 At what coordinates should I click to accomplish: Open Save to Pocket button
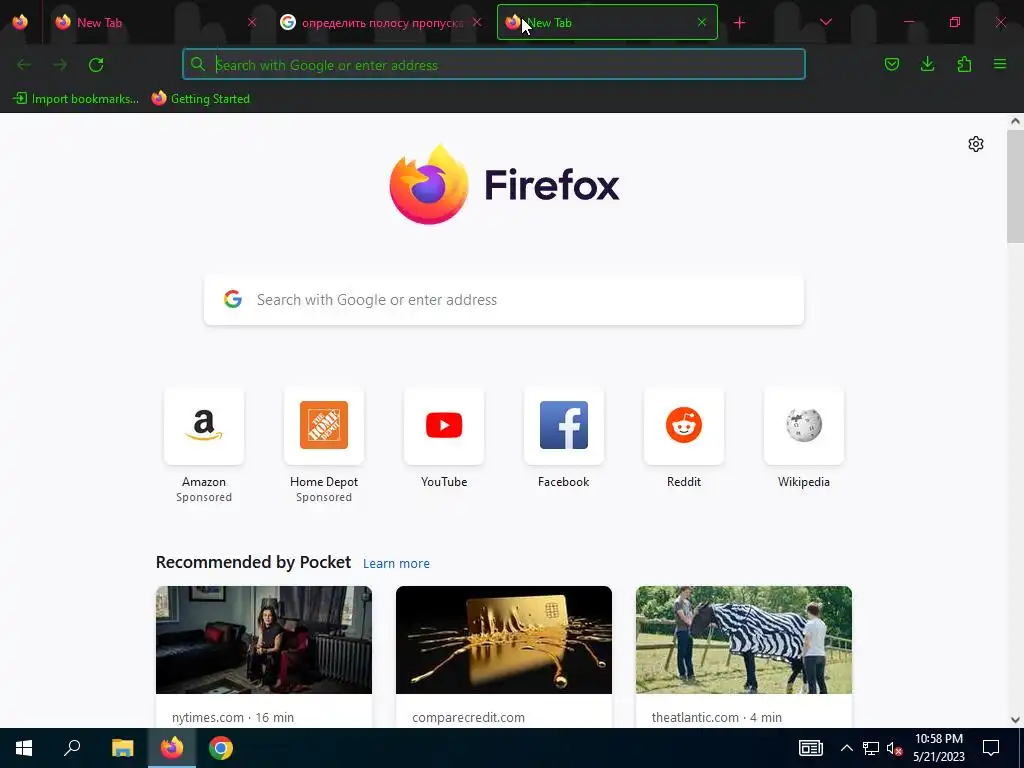click(x=891, y=64)
